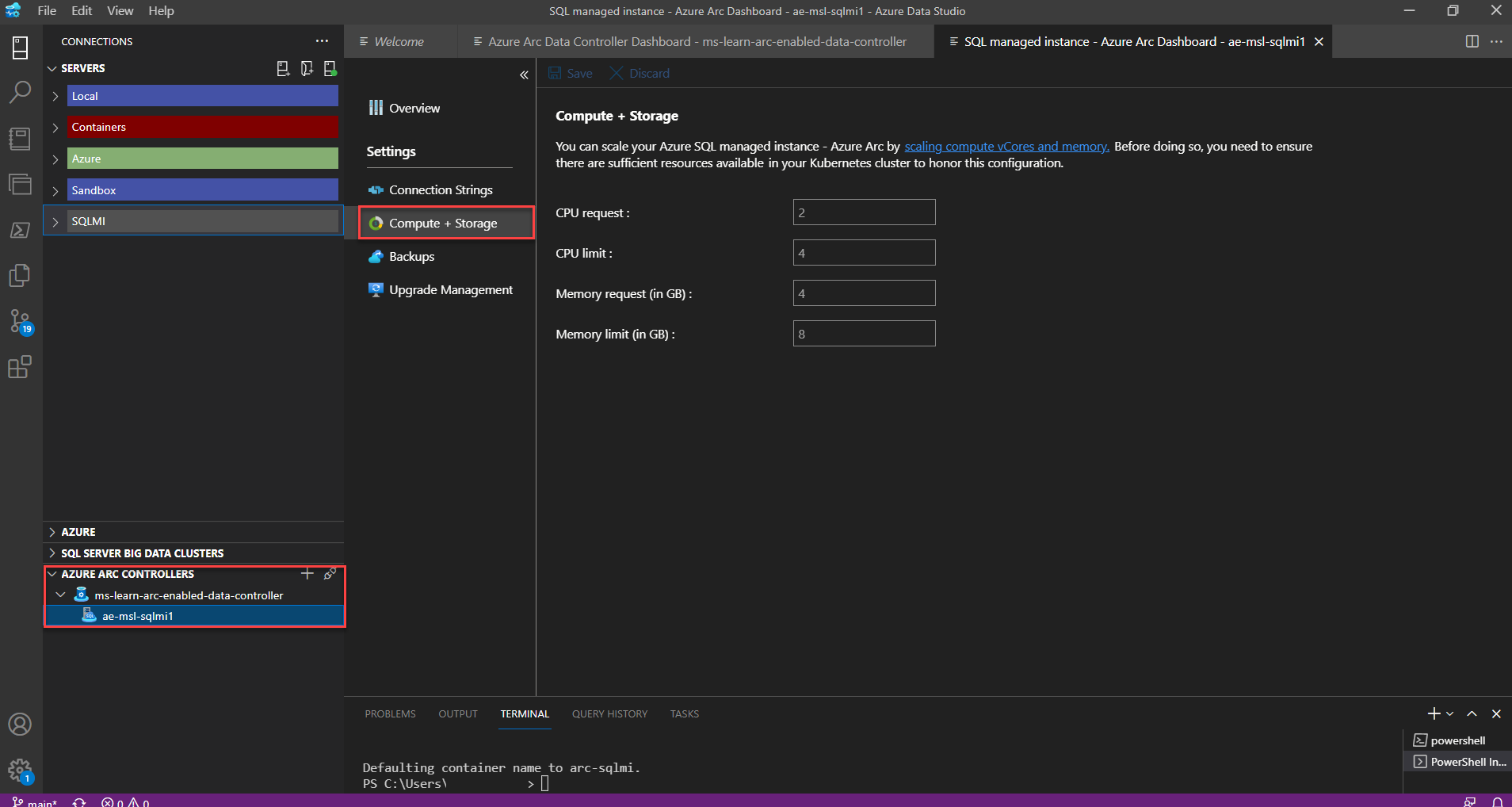Screen dimensions: 1512x807
Task: Click the notifications bell in status bar
Action: point(1497,801)
